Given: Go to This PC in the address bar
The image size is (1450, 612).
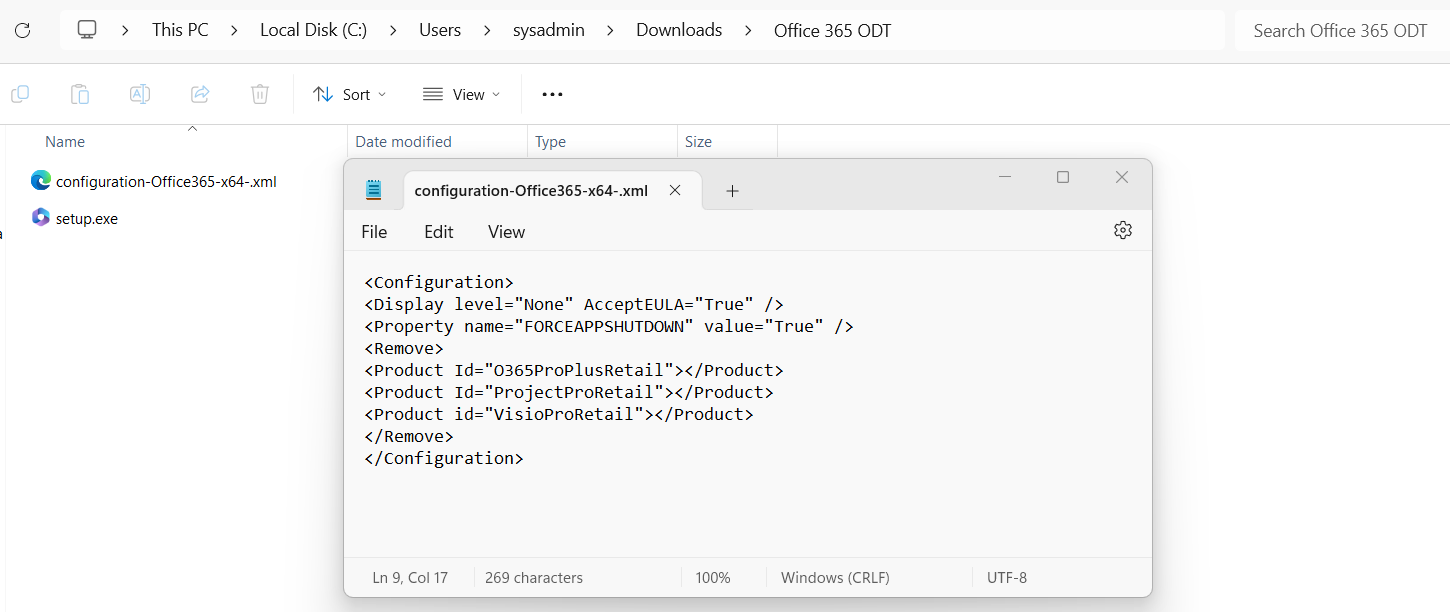Looking at the screenshot, I should (x=179, y=29).
